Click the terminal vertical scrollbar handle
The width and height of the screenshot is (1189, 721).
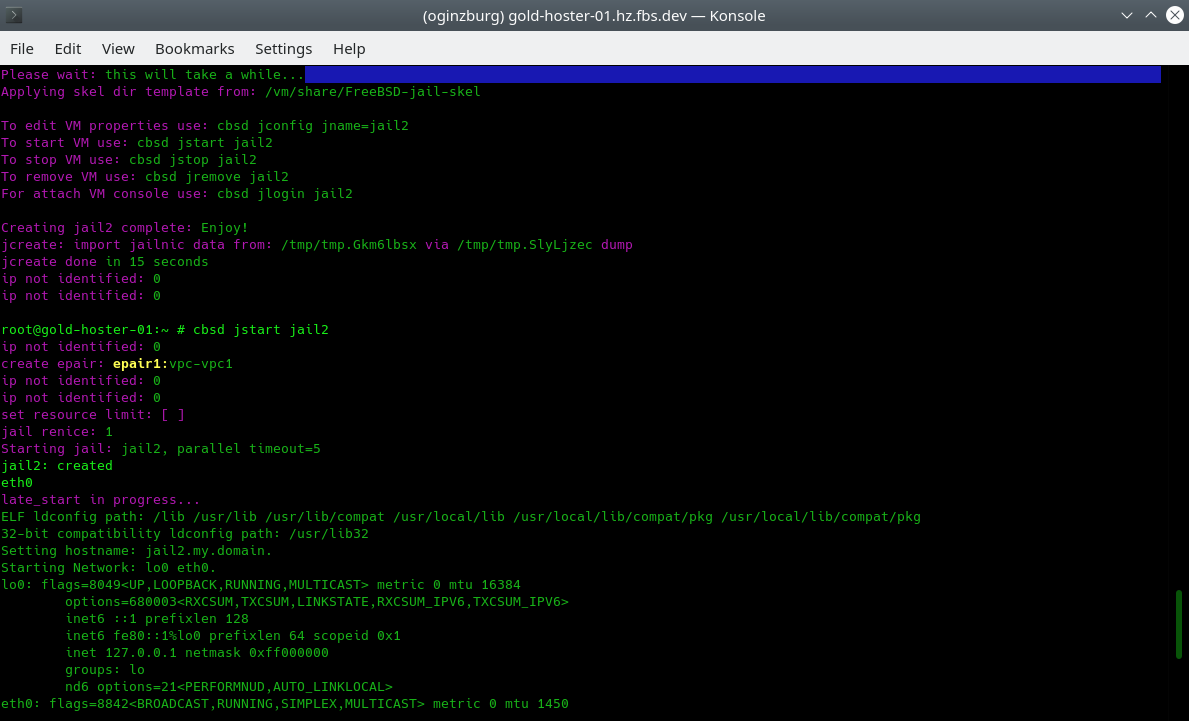[1179, 624]
